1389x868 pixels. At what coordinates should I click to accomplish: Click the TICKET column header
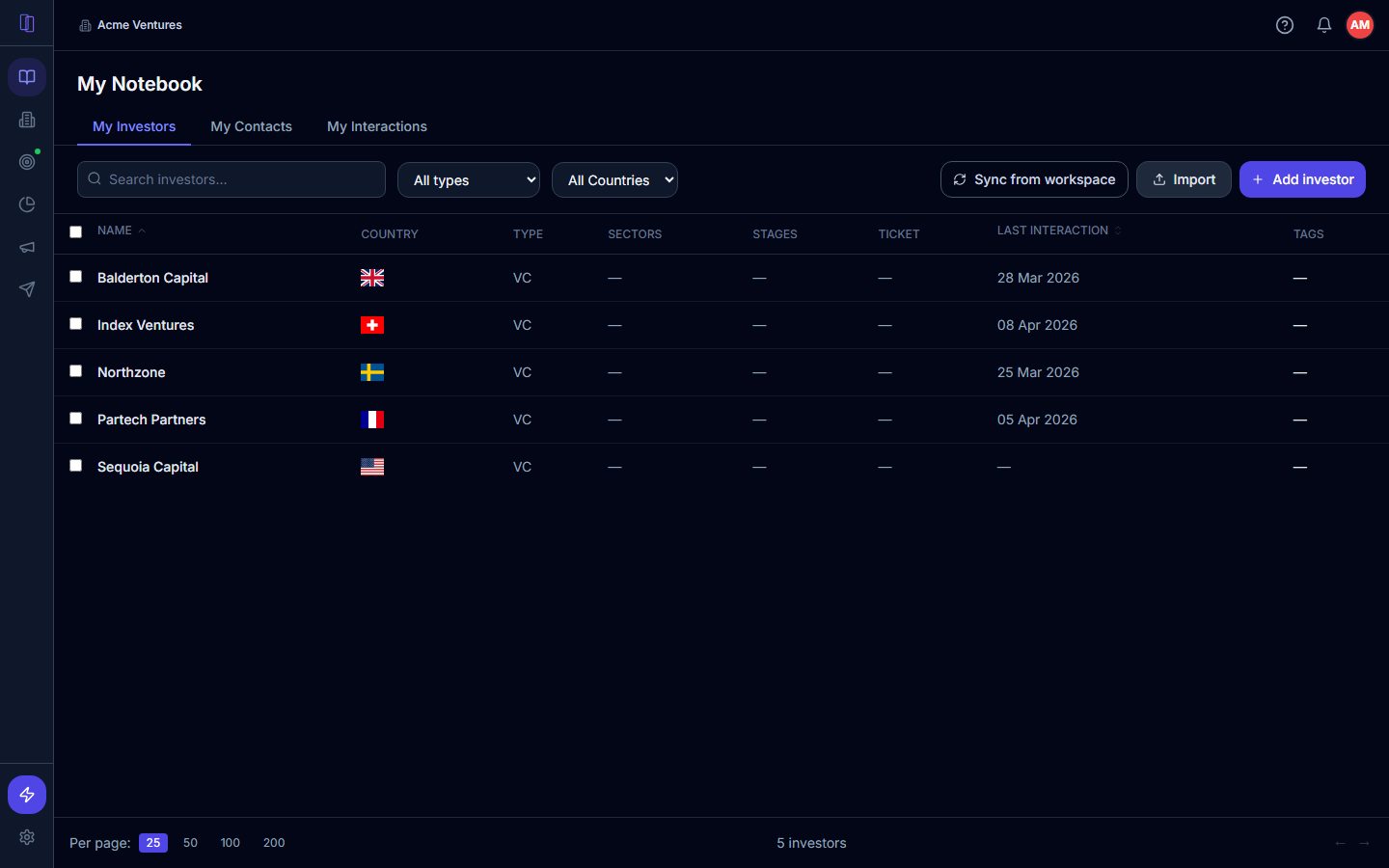(899, 234)
